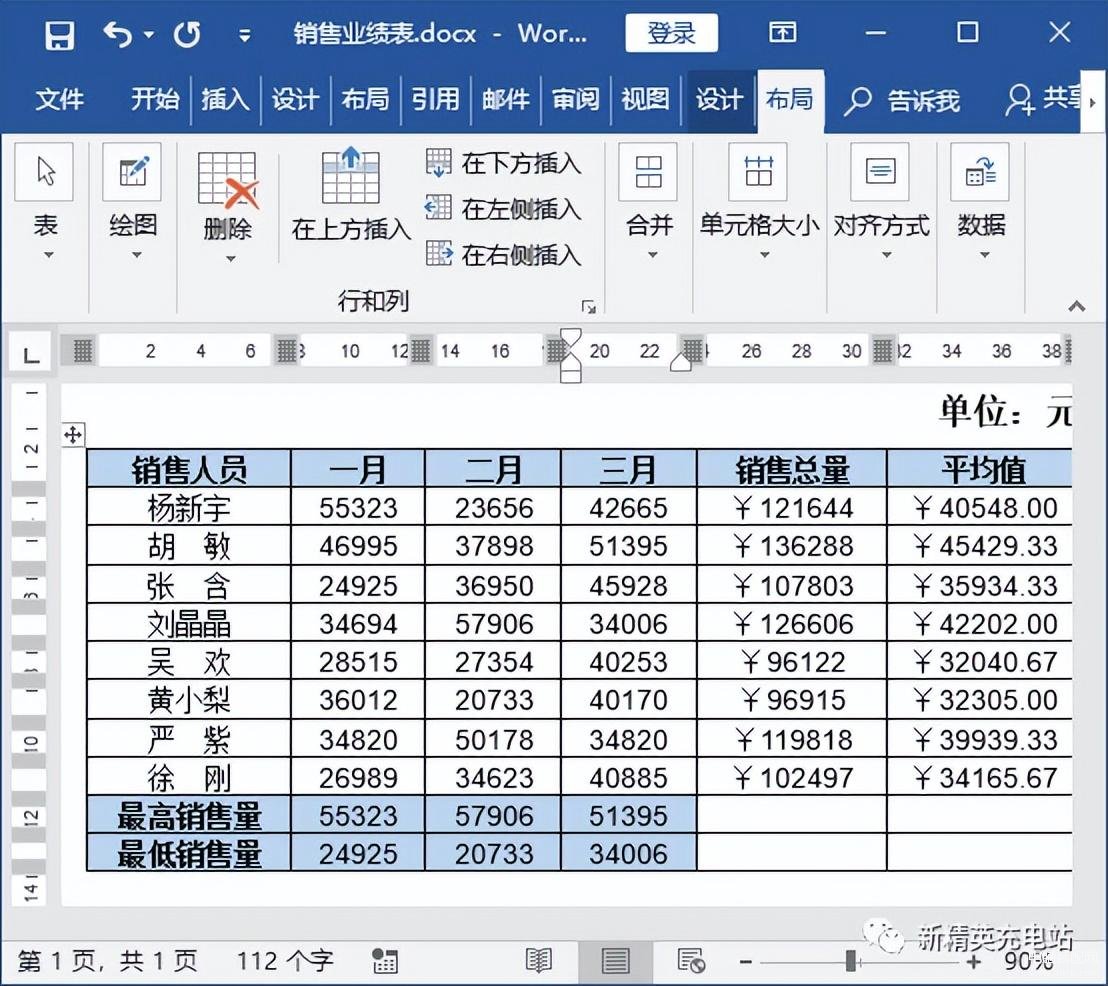
Task: Expand the 对齐方式 dropdown arrow
Action: coord(886,255)
